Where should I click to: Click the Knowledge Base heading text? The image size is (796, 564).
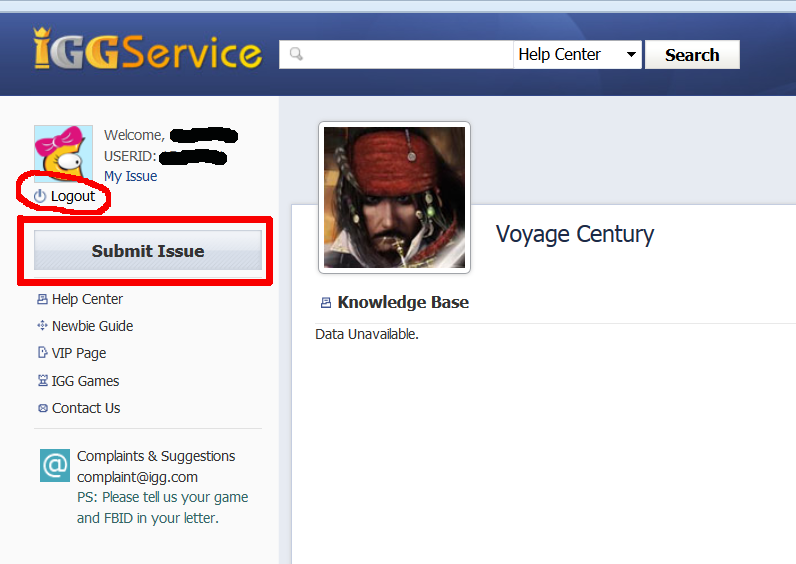point(403,302)
